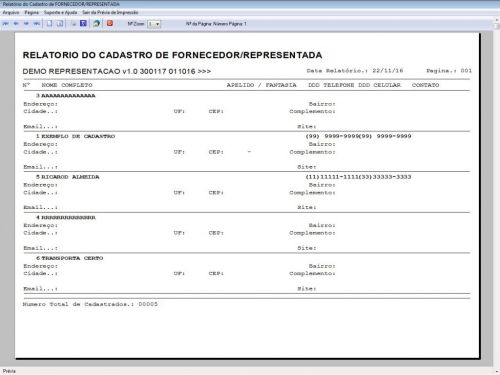The width and height of the screenshot is (500, 375).
Task: Click the RICAROD ALMEIDA supplier entry
Action: (70, 177)
